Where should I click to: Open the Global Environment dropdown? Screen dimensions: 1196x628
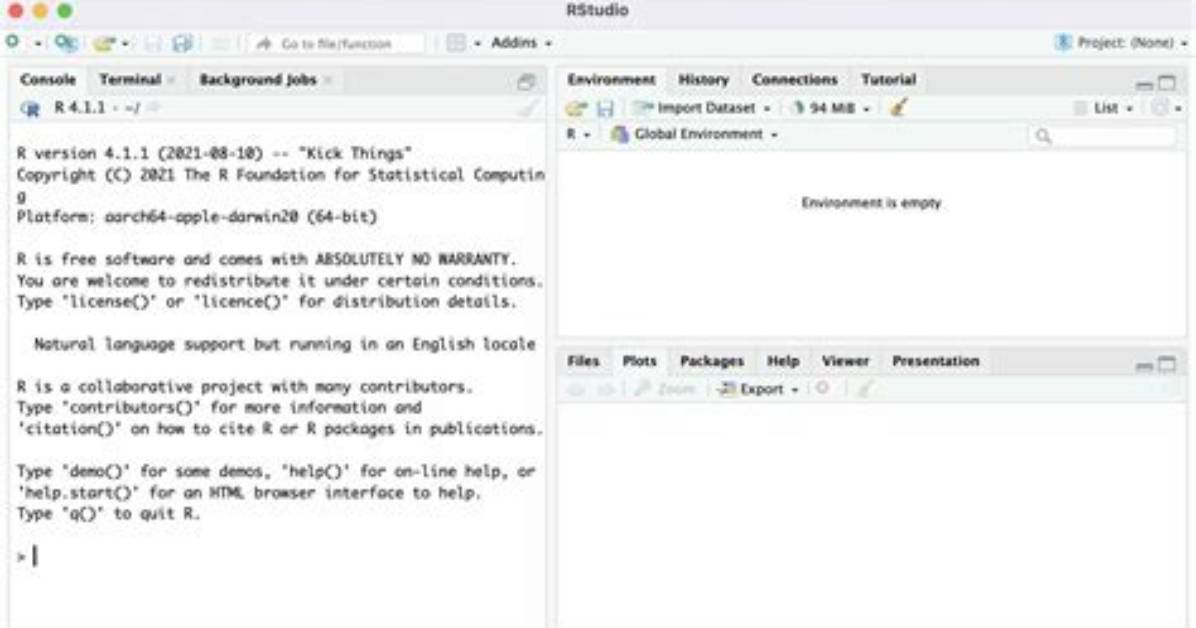pyautogui.click(x=694, y=134)
